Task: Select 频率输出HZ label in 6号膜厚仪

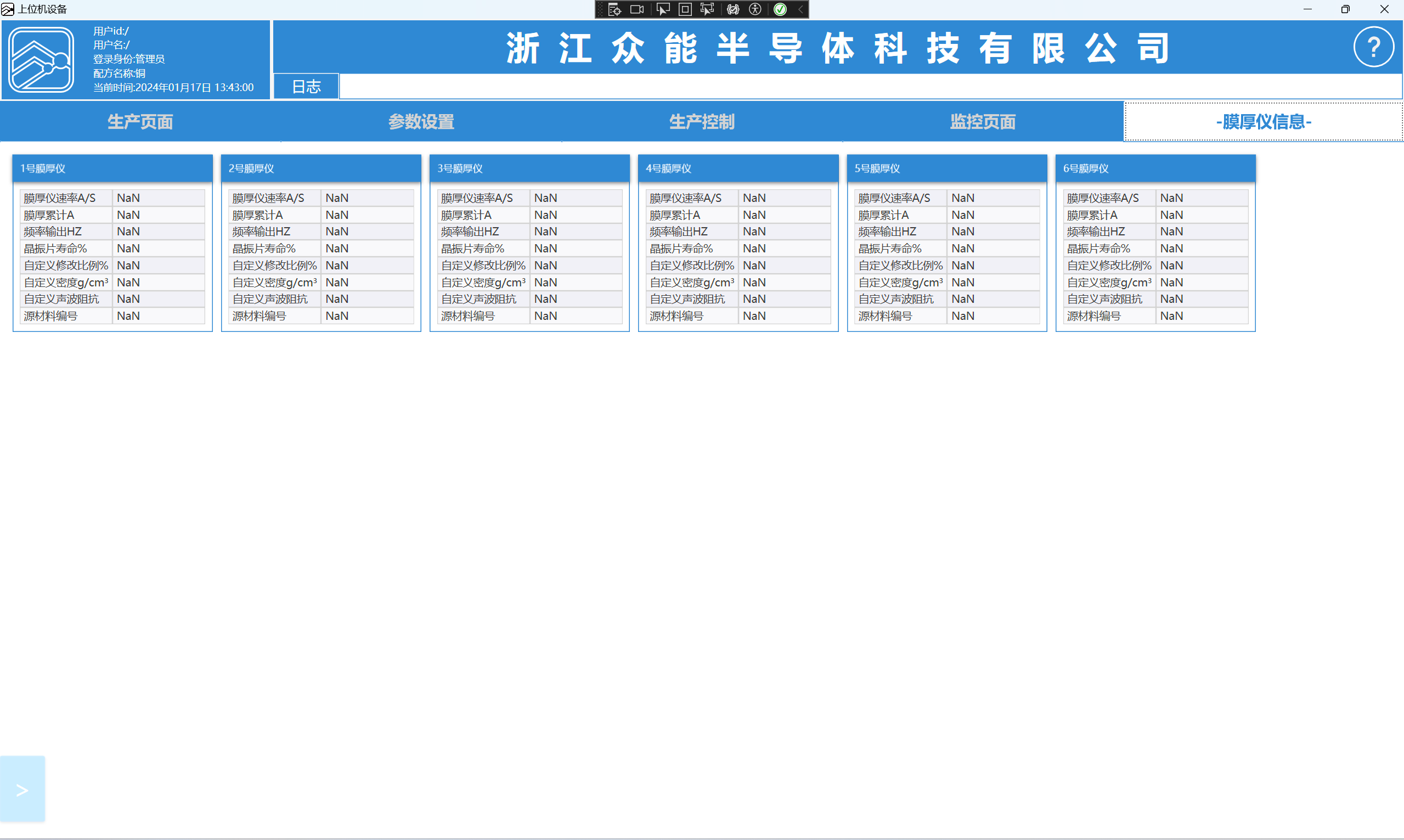Action: pos(1110,232)
